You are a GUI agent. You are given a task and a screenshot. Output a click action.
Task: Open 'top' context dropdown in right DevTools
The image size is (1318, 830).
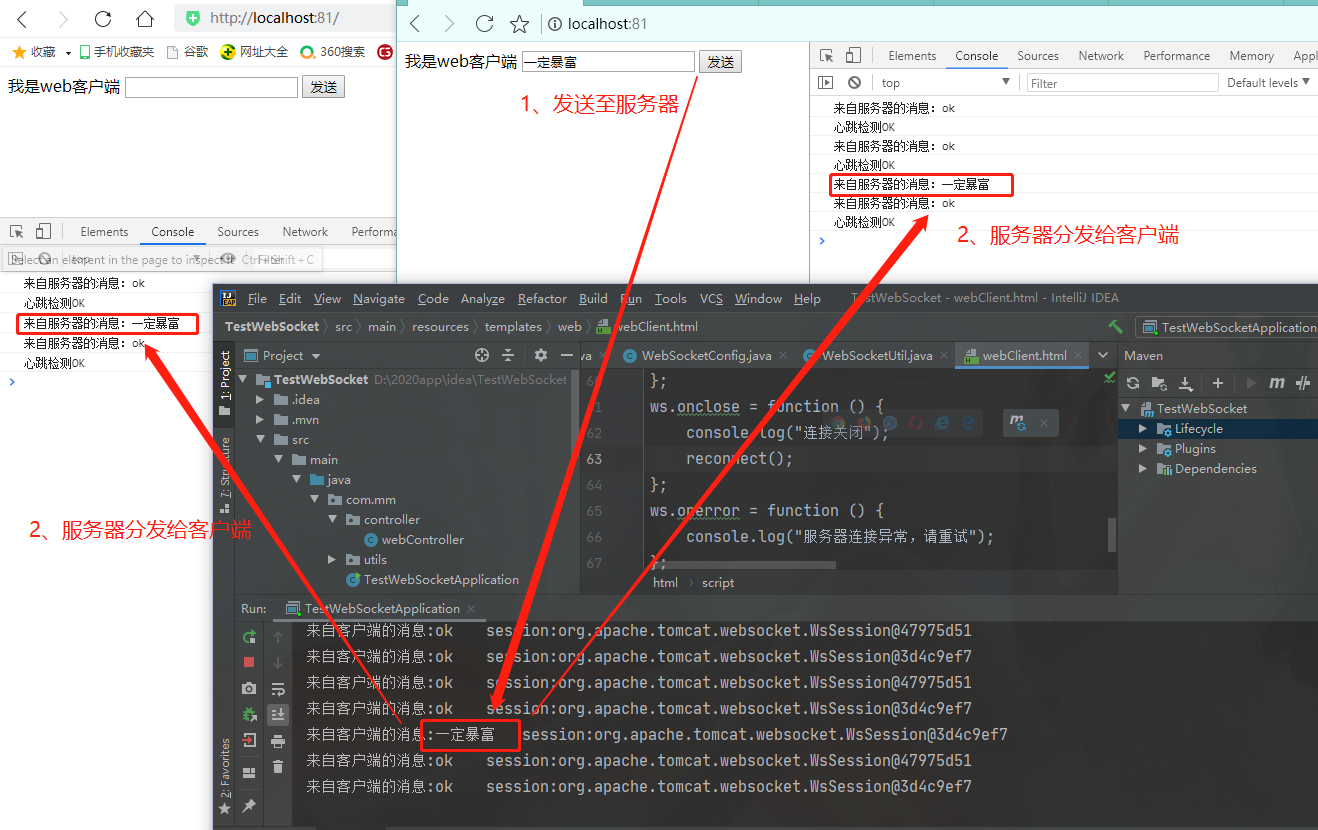945,83
